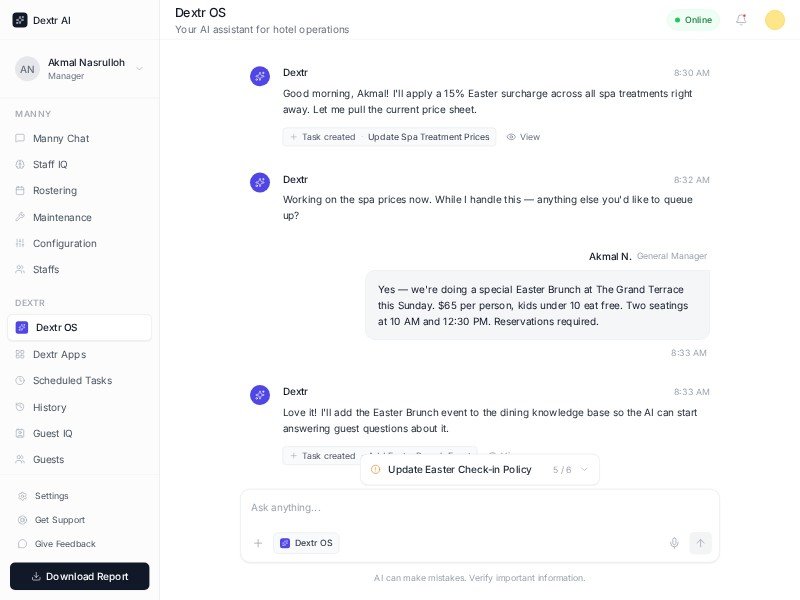
Task: Click the Online status badge
Action: 693,20
